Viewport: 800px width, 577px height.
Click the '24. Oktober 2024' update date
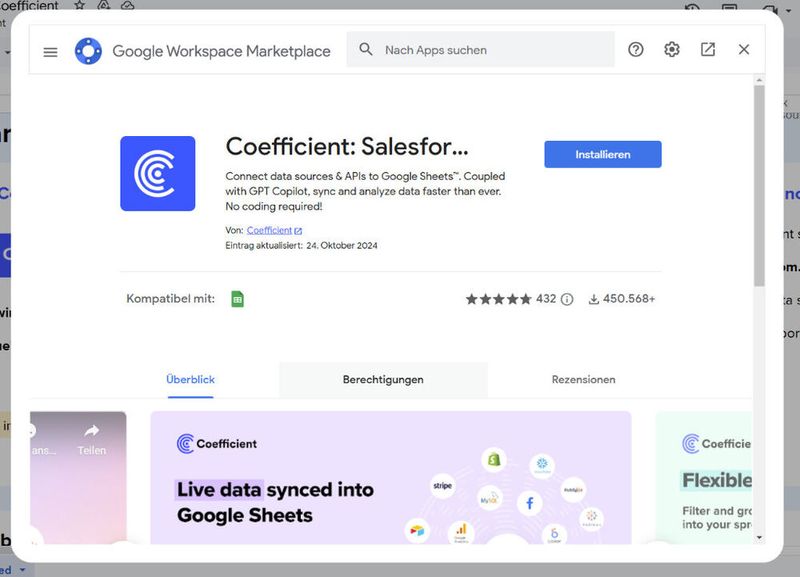click(342, 245)
